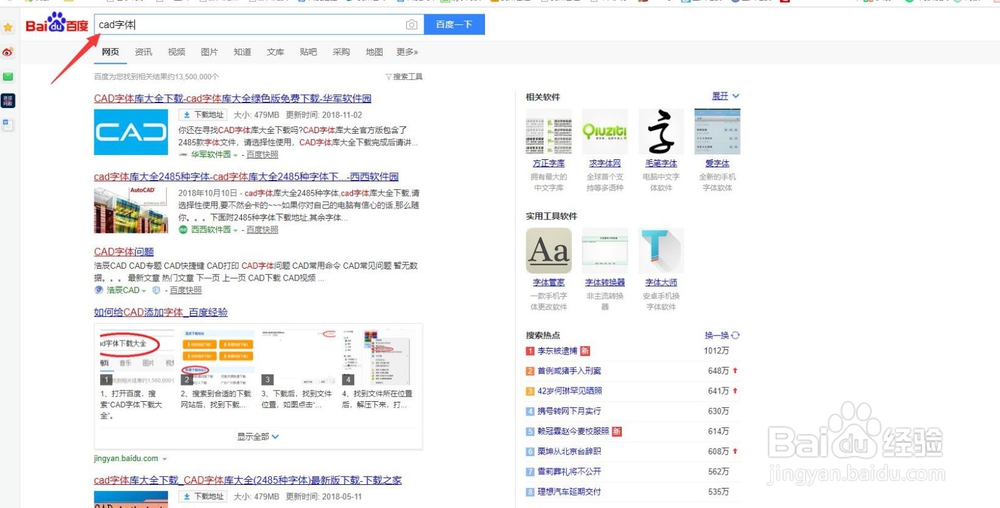Open hot search 雪莉葬礼将不公开
The width and height of the screenshot is (1000, 508).
coord(570,472)
